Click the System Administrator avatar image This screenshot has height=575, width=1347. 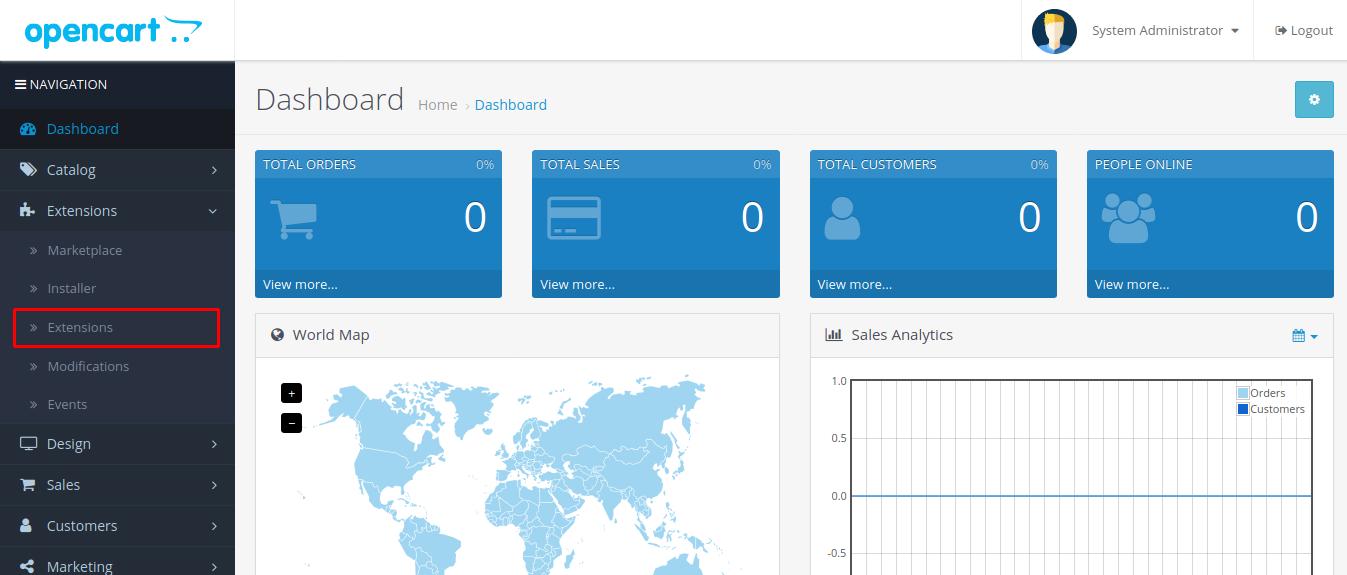(1054, 31)
